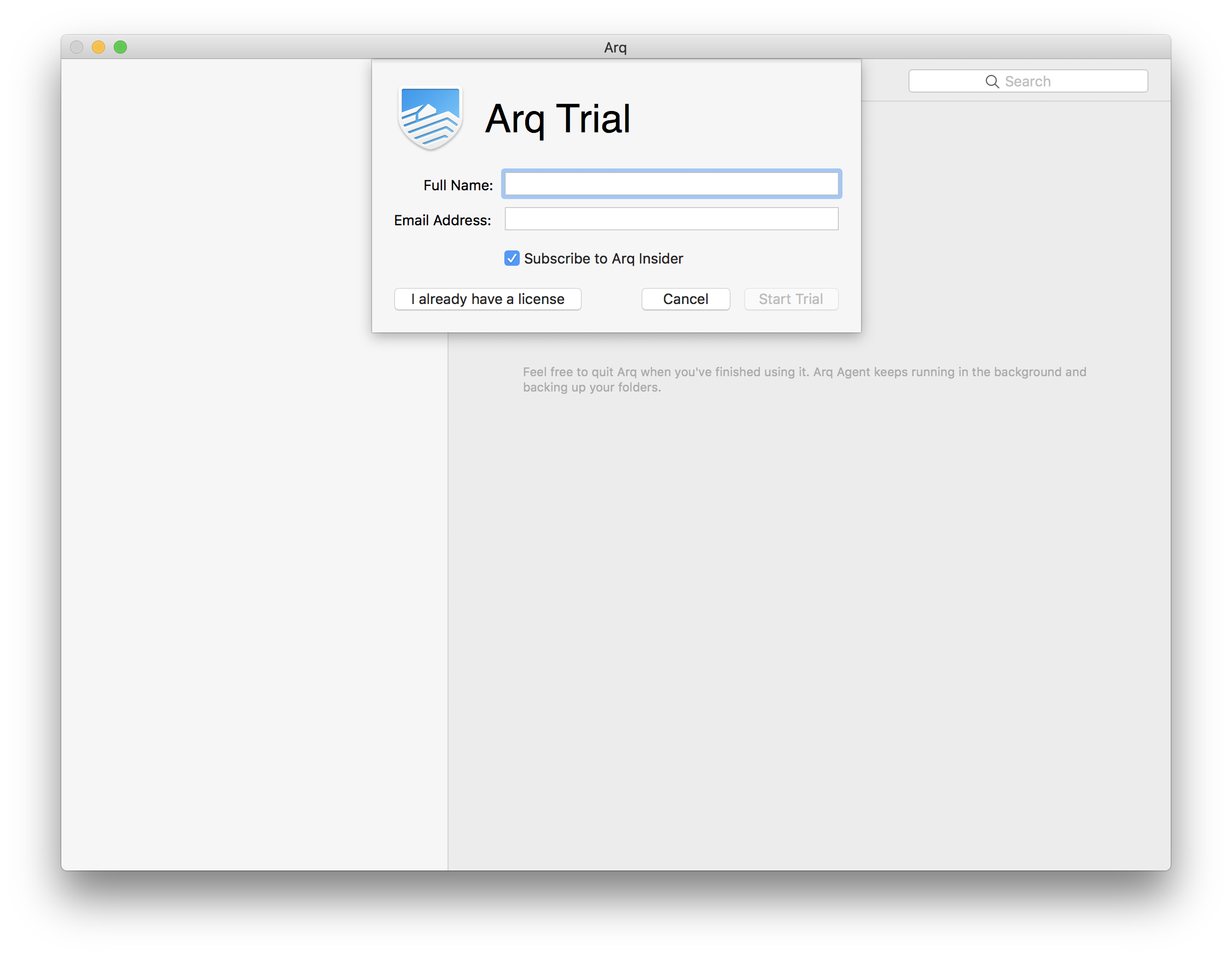Click the 'Feel free to quit Arq' note

(x=804, y=379)
